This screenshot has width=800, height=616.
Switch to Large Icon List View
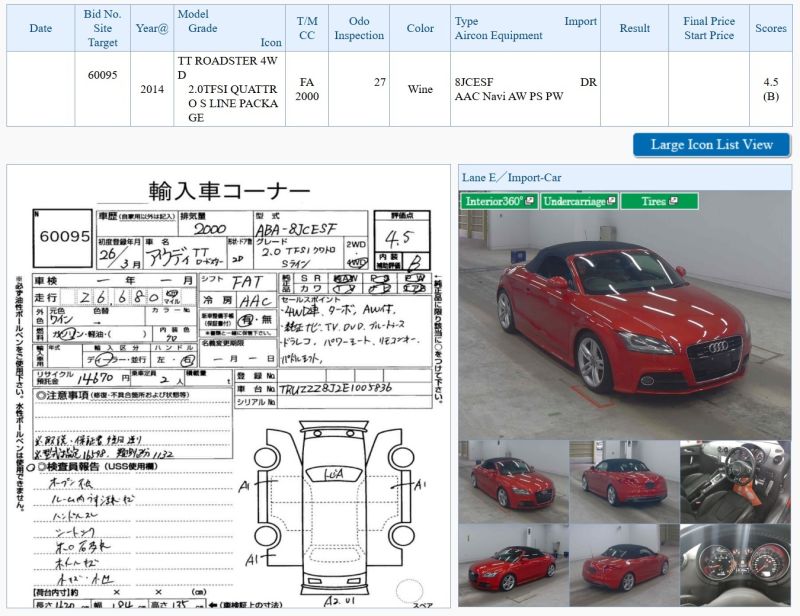coord(712,145)
